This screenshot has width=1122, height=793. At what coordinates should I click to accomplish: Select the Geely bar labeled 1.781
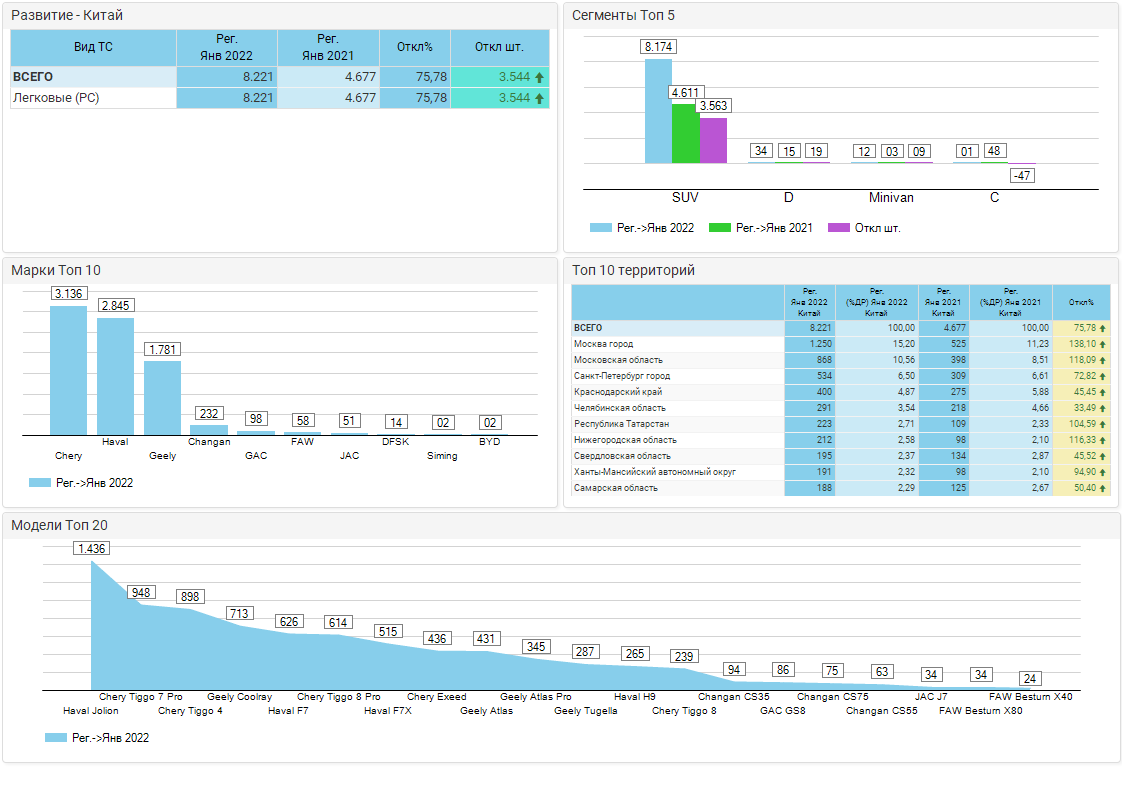click(x=162, y=397)
